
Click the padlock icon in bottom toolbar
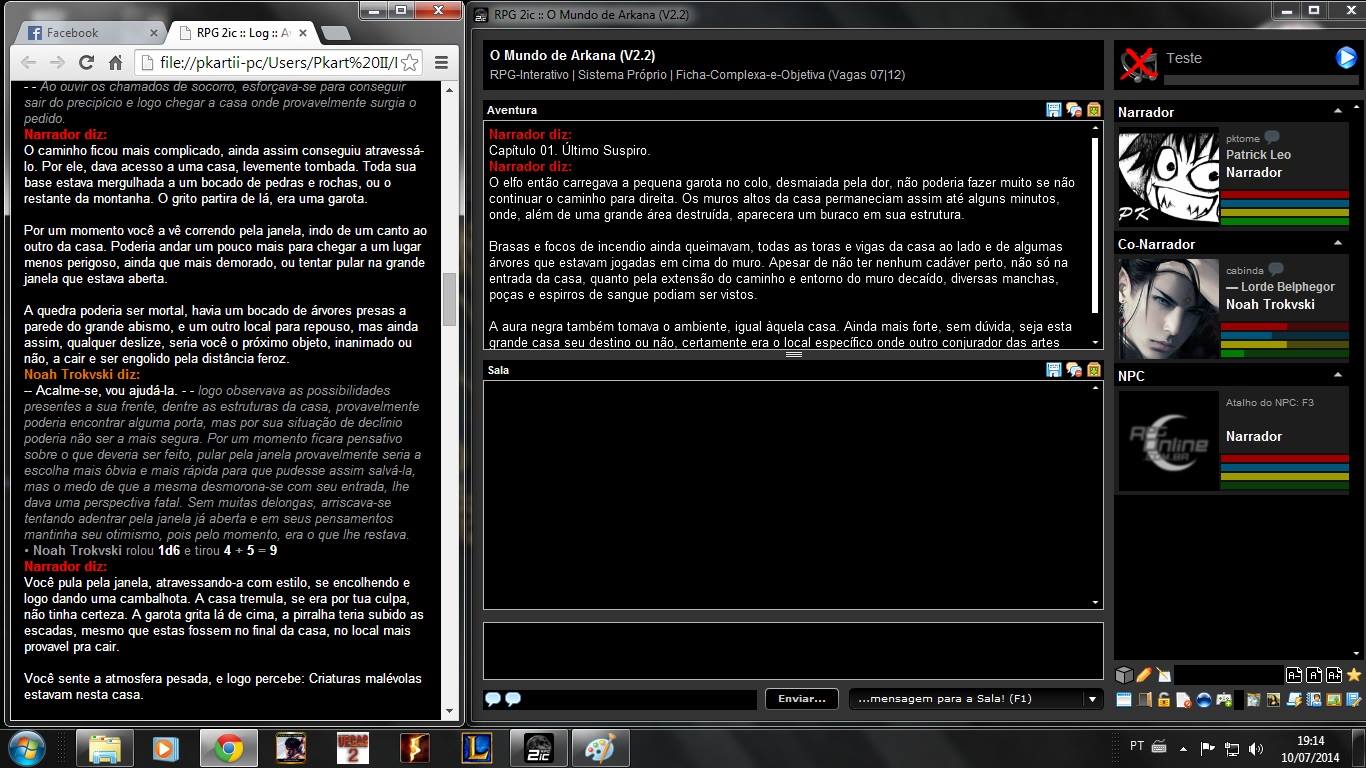[x=1164, y=700]
